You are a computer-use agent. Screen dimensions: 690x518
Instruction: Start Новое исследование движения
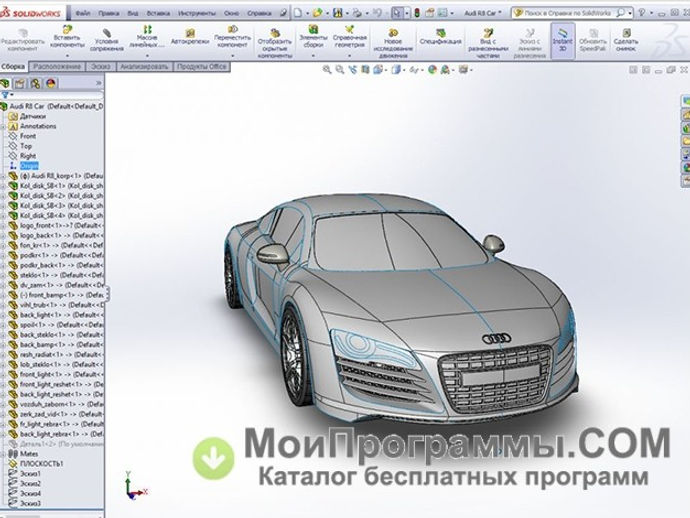point(393,43)
